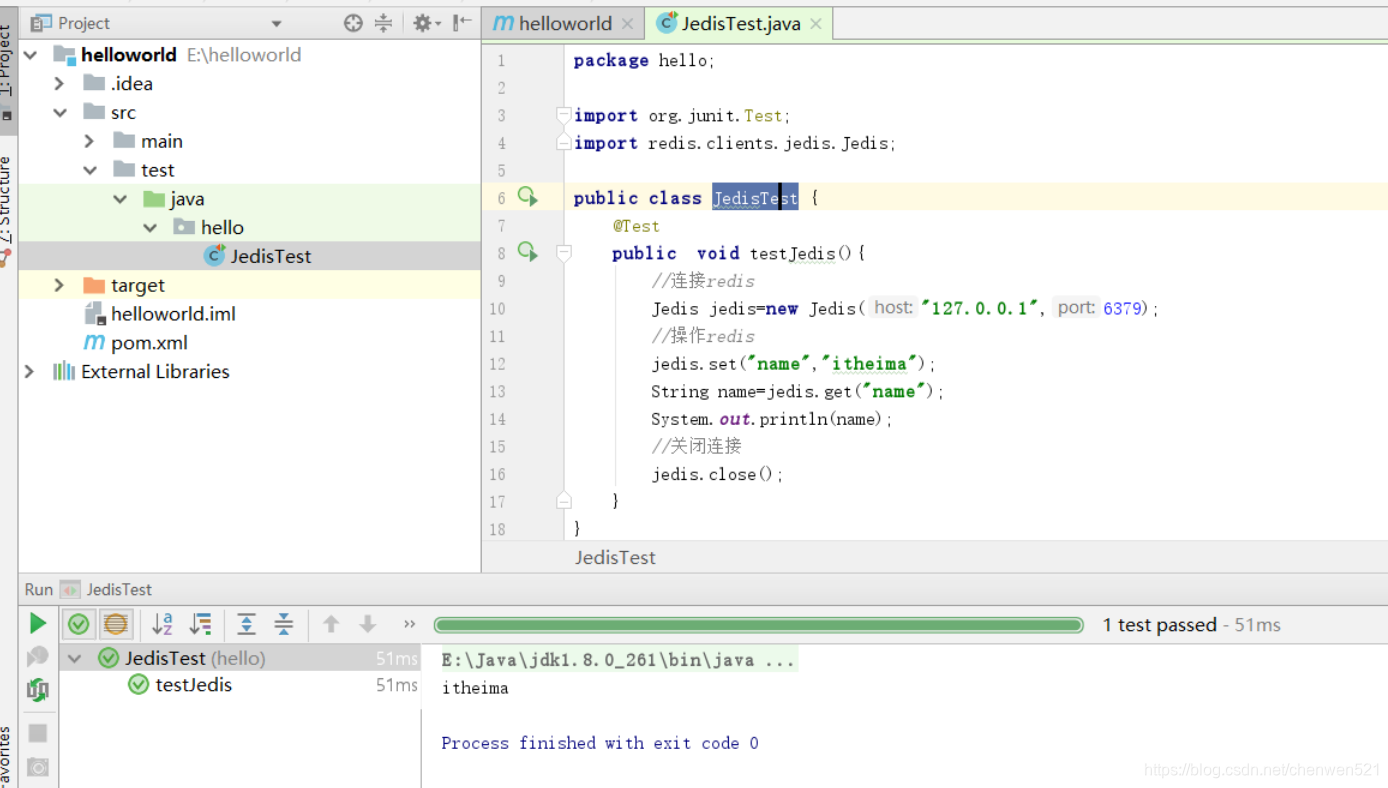Expand all test results in Run panel

pyautogui.click(x=246, y=624)
